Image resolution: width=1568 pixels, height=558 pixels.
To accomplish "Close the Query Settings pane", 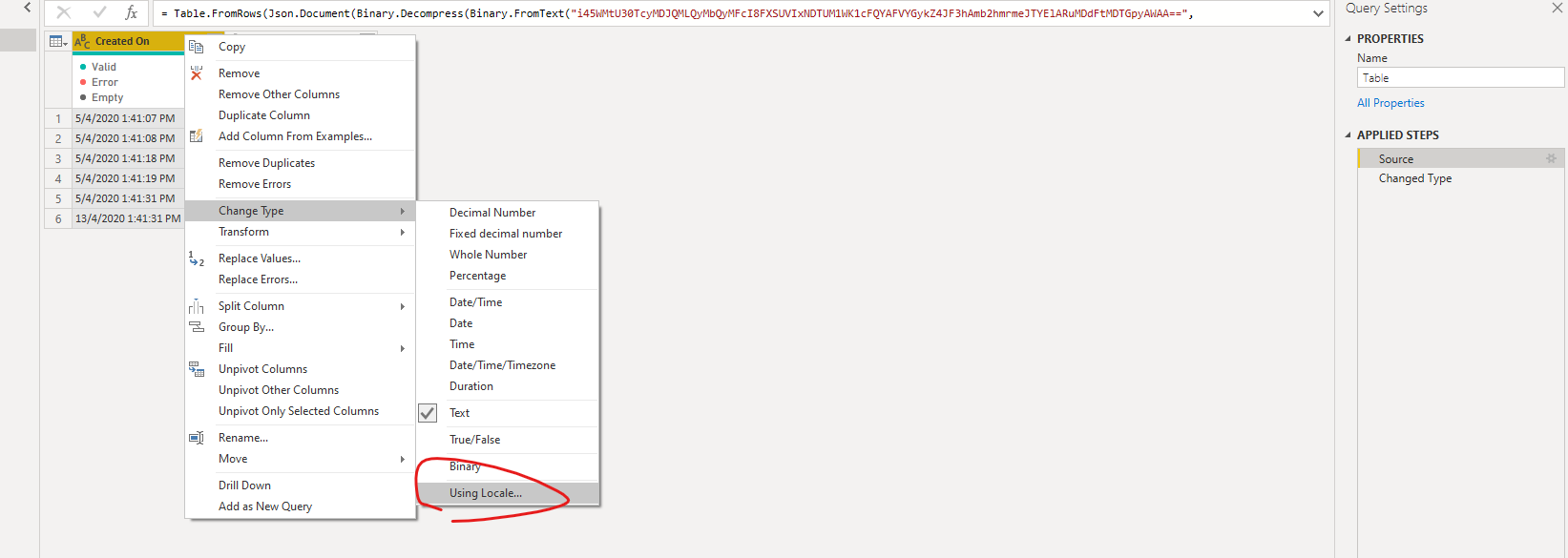I will pyautogui.click(x=1558, y=8).
